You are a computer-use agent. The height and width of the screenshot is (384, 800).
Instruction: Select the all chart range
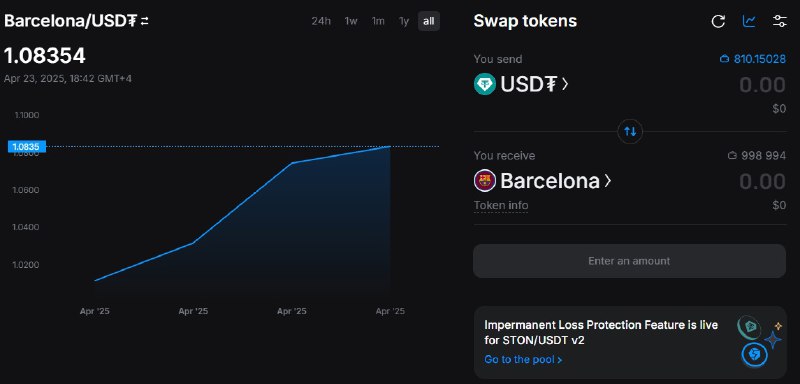(x=429, y=21)
